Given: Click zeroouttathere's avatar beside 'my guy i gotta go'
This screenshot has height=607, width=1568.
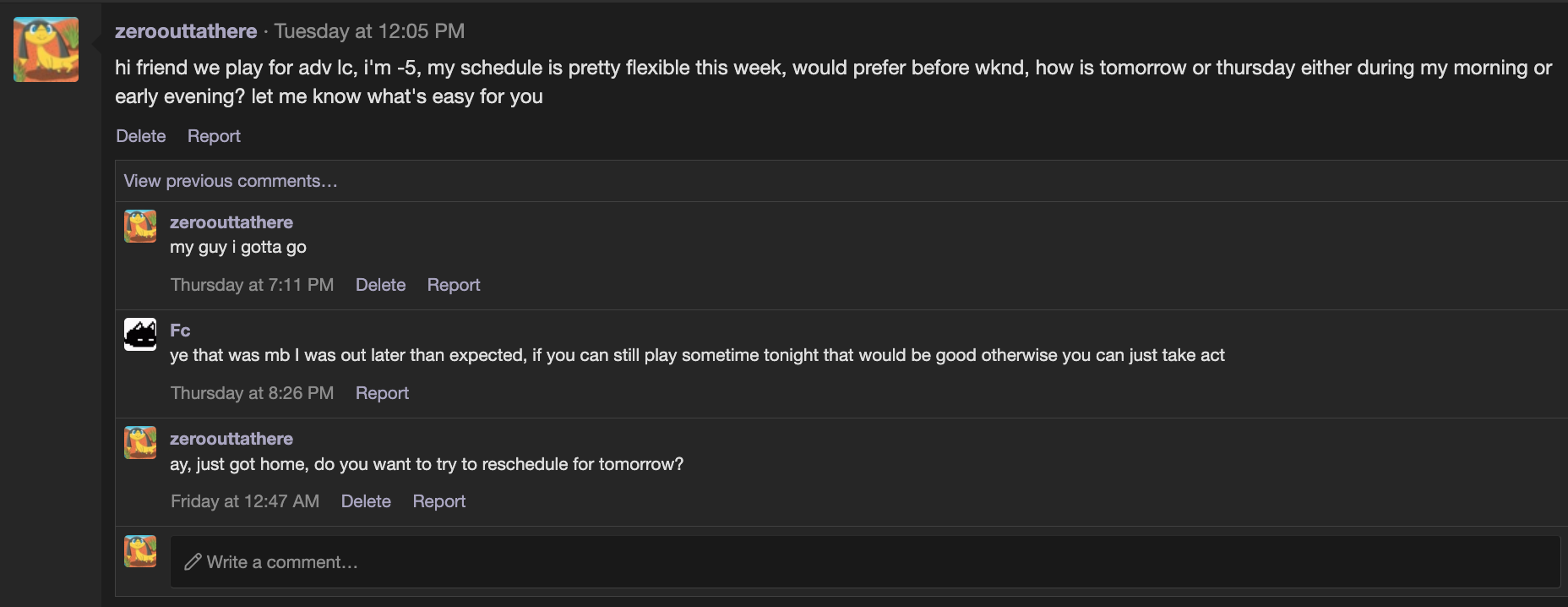Looking at the screenshot, I should (140, 226).
